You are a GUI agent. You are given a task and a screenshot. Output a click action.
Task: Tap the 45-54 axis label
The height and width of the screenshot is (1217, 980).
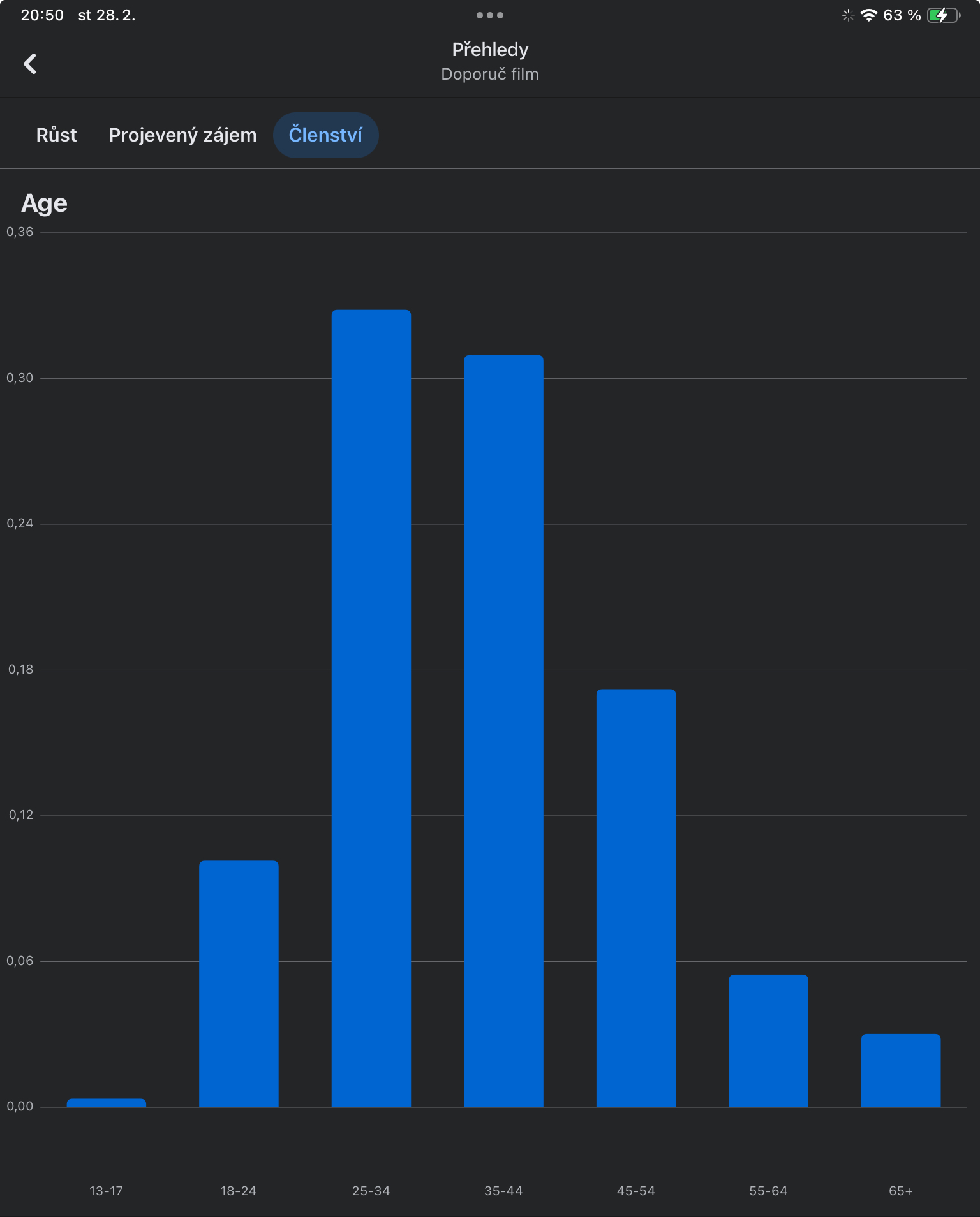pos(636,1191)
